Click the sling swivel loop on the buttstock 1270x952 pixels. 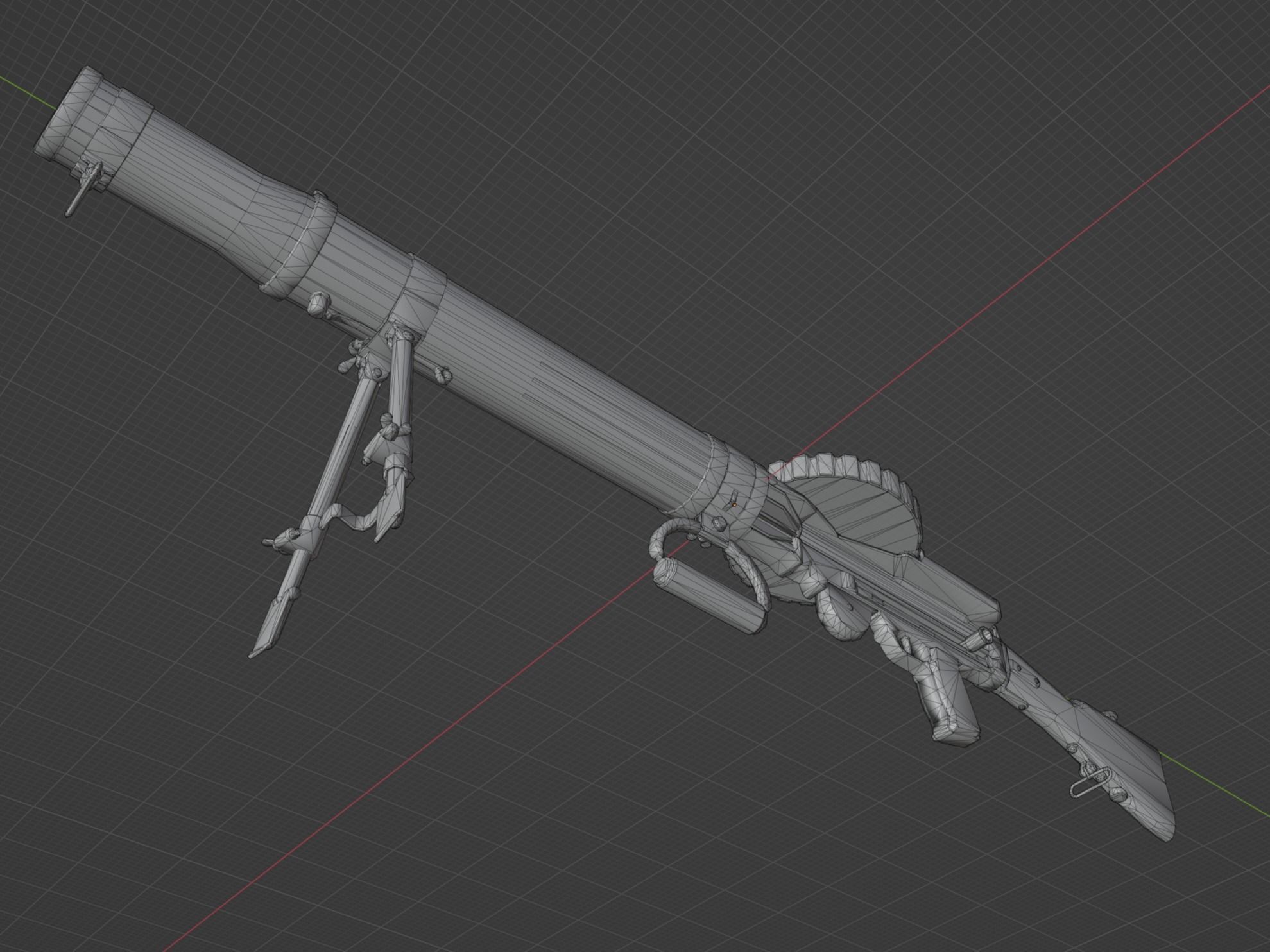click(1090, 784)
